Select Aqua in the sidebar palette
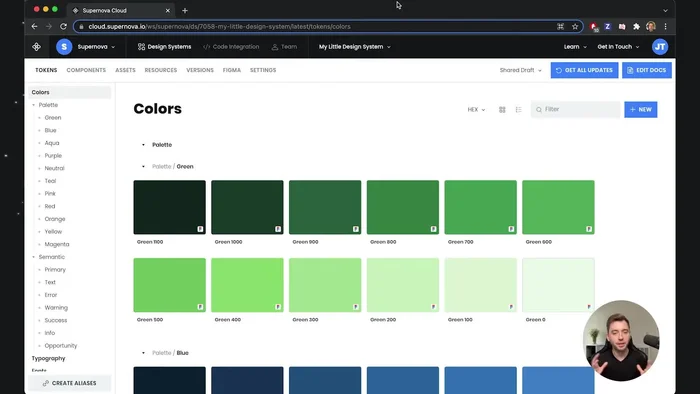 click(x=52, y=143)
